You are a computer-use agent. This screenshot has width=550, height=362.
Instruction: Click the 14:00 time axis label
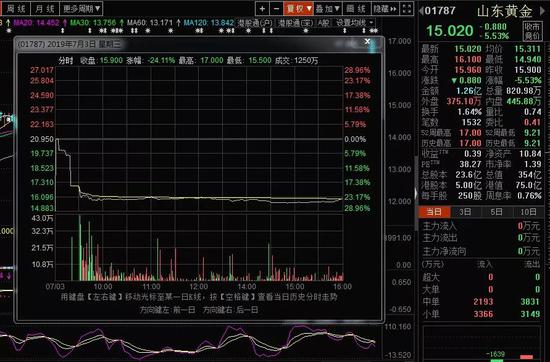point(247,287)
